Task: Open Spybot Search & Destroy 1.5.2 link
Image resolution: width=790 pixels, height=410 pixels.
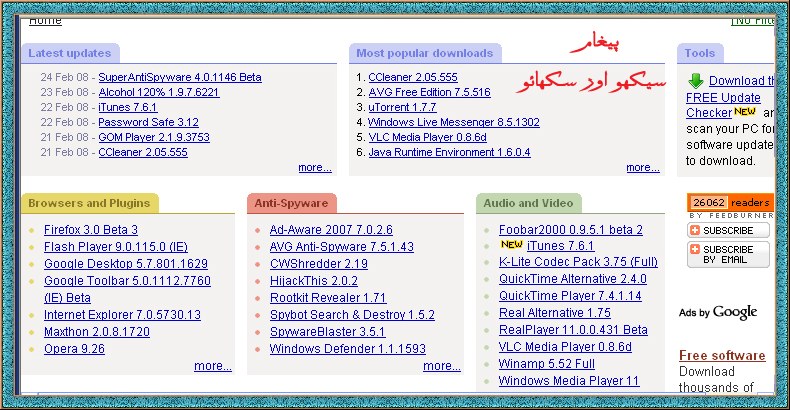Action: click(x=352, y=315)
